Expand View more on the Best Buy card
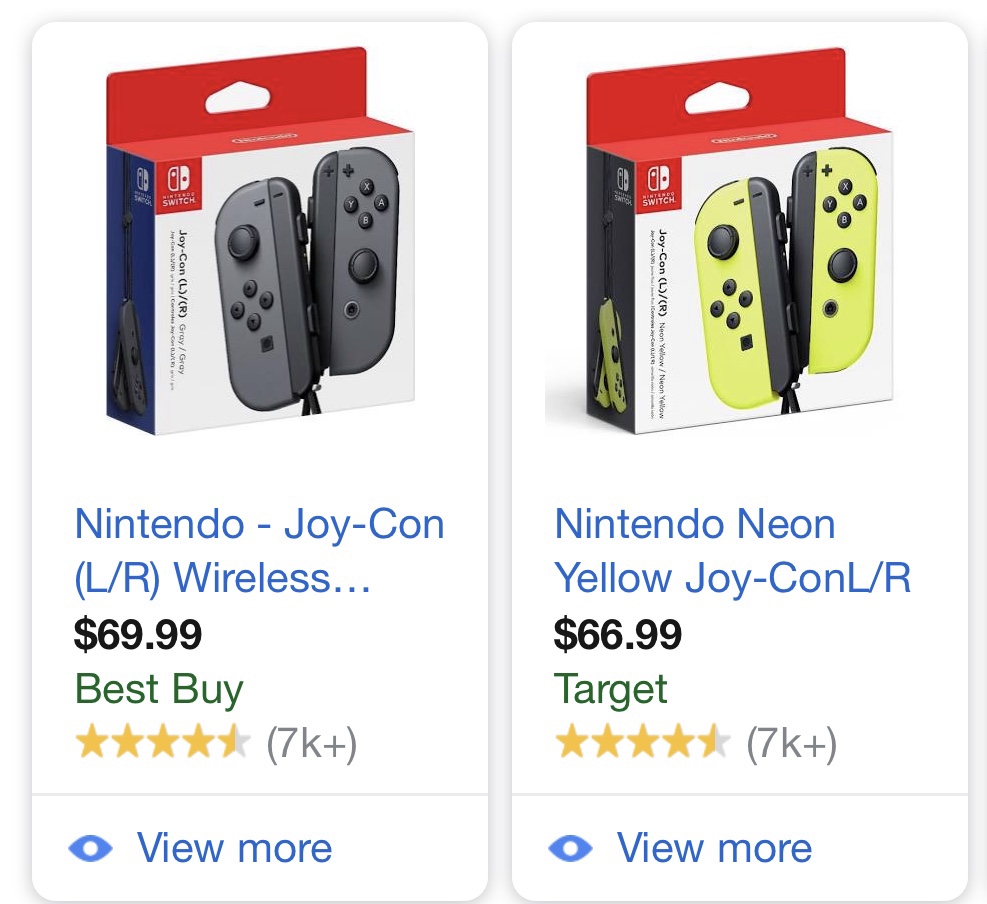The width and height of the screenshot is (987, 904). point(234,849)
